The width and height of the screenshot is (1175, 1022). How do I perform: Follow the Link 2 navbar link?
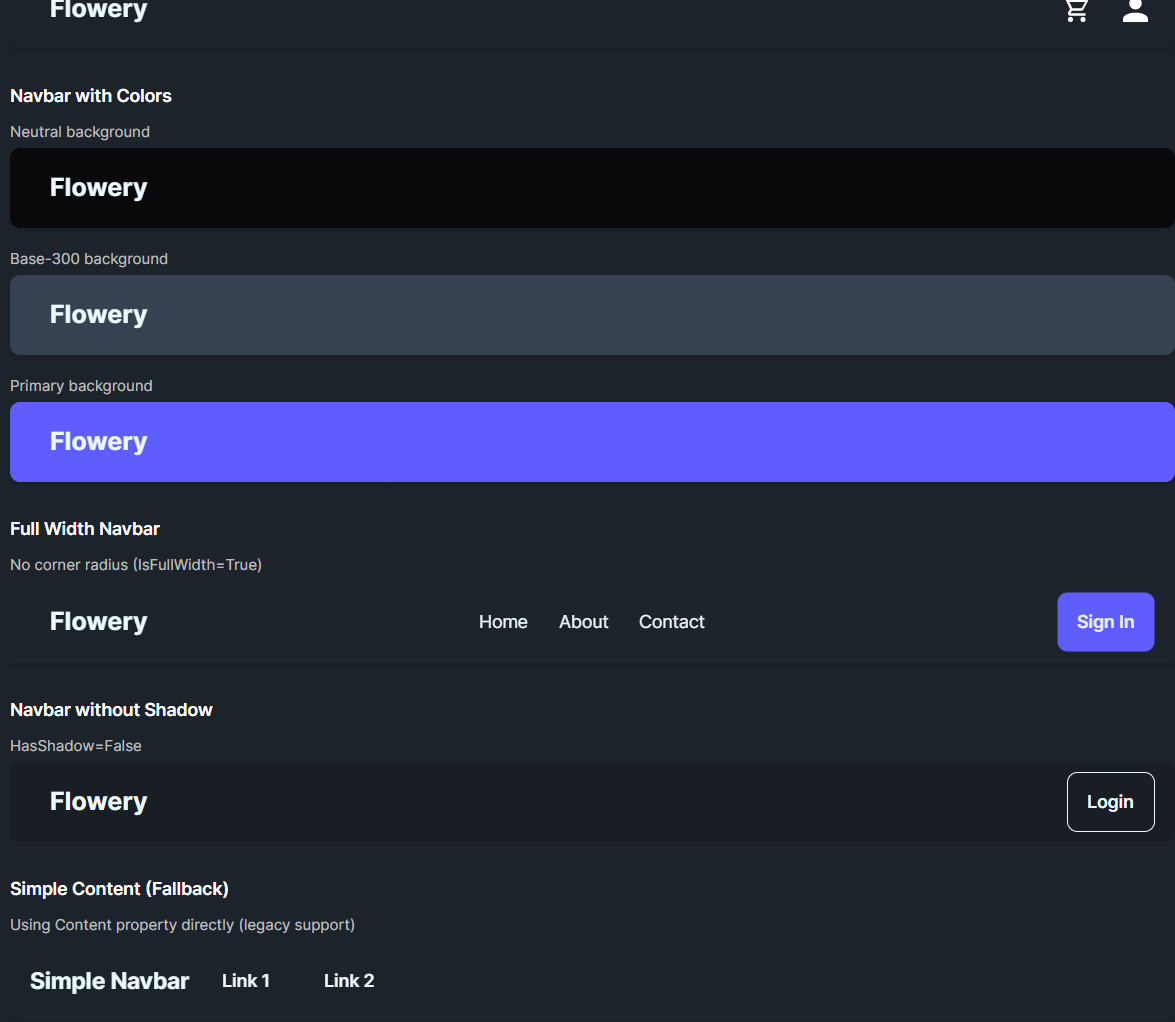tap(349, 981)
